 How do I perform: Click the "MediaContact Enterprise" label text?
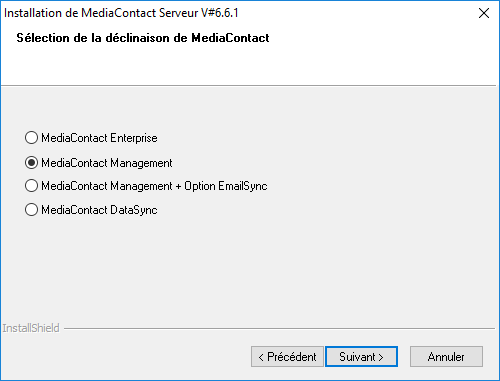[x=99, y=138]
